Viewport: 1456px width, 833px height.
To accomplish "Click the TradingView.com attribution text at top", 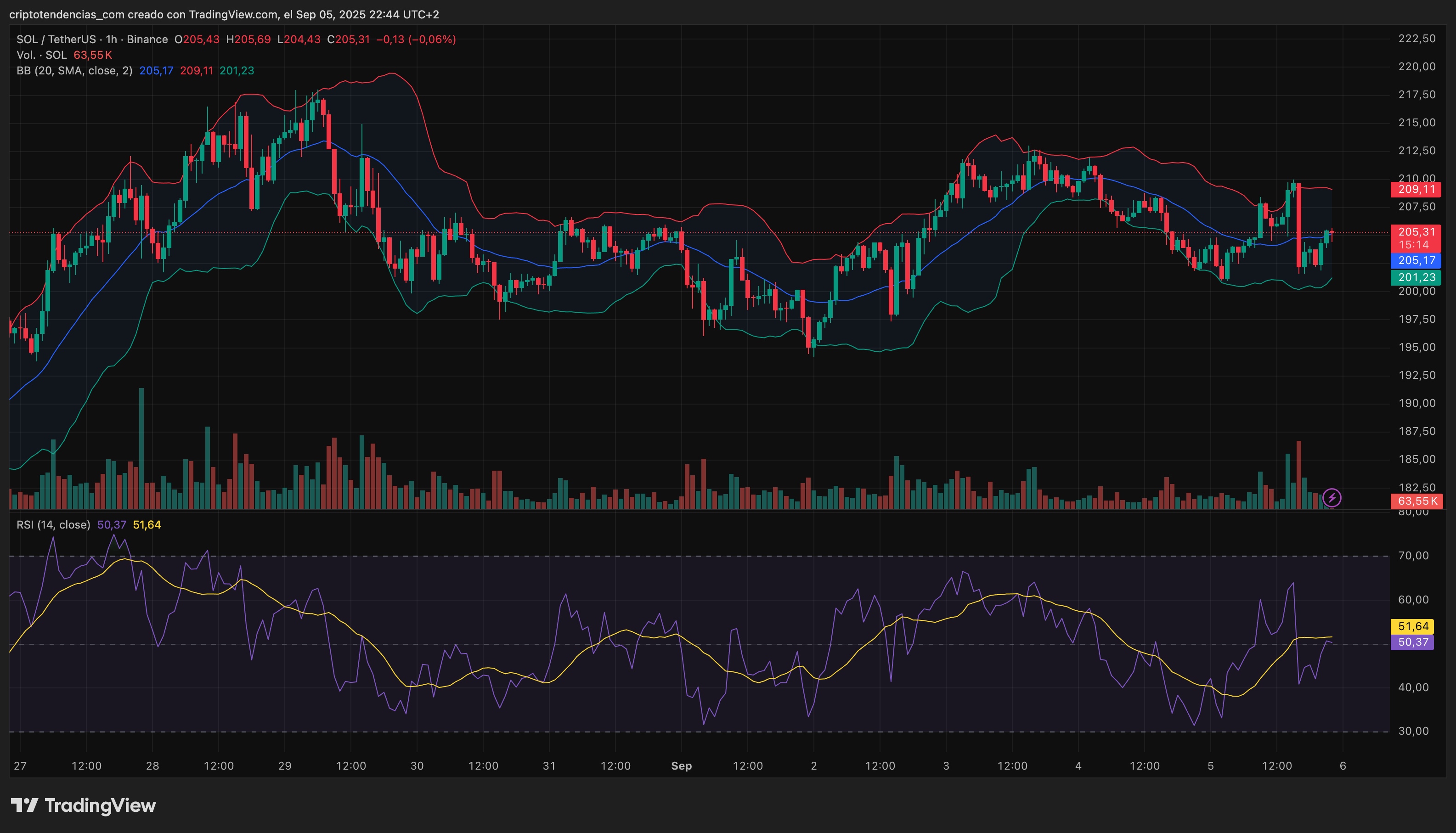I will pyautogui.click(x=233, y=14).
